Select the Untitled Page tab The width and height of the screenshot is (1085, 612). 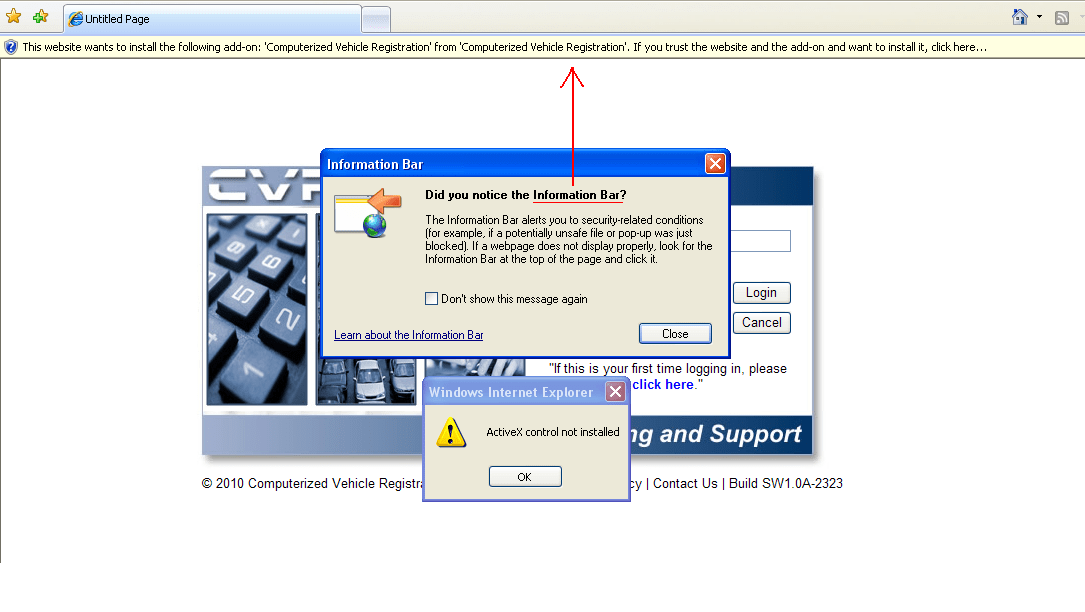coord(212,19)
